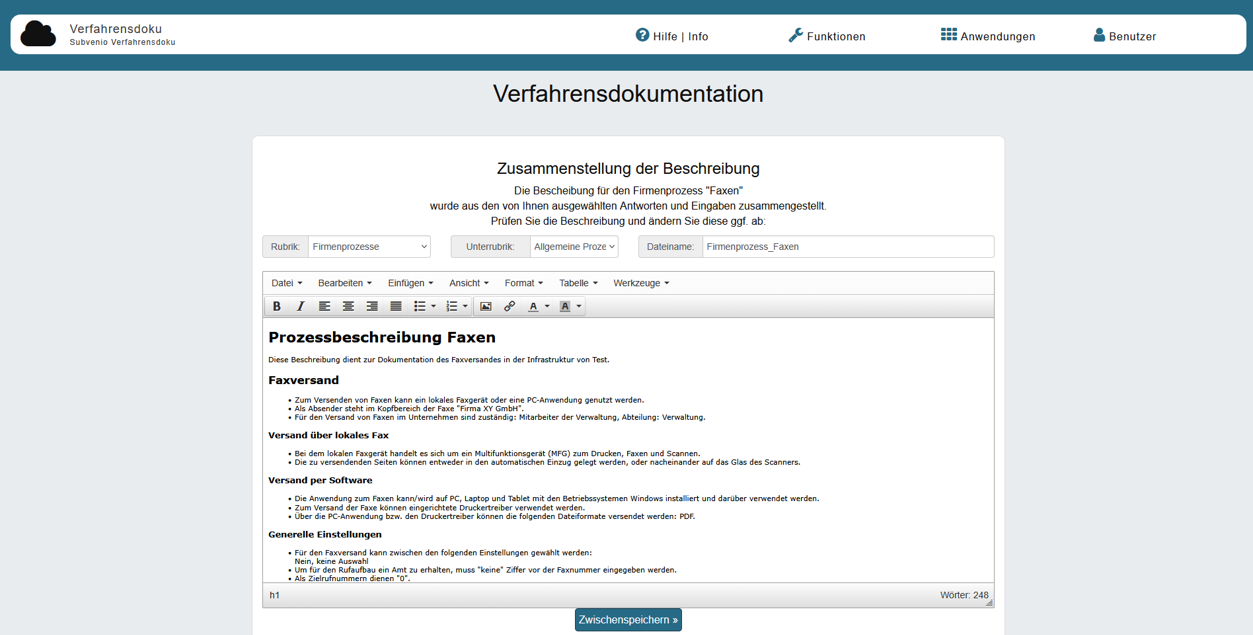Click the 'Prozessbeschreibung Faxen' heading
1253x635 pixels.
click(x=382, y=338)
